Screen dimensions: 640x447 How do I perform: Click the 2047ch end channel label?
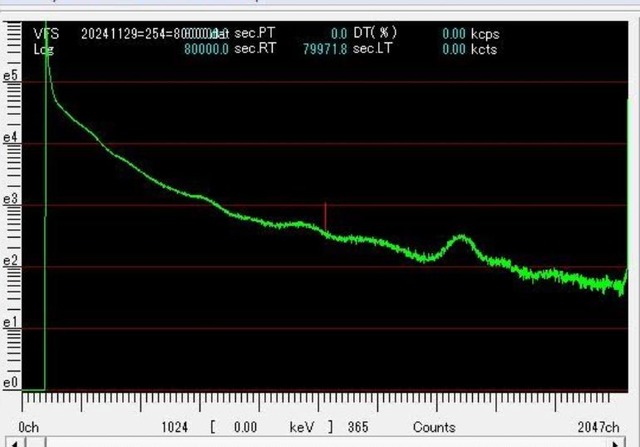click(x=598, y=427)
